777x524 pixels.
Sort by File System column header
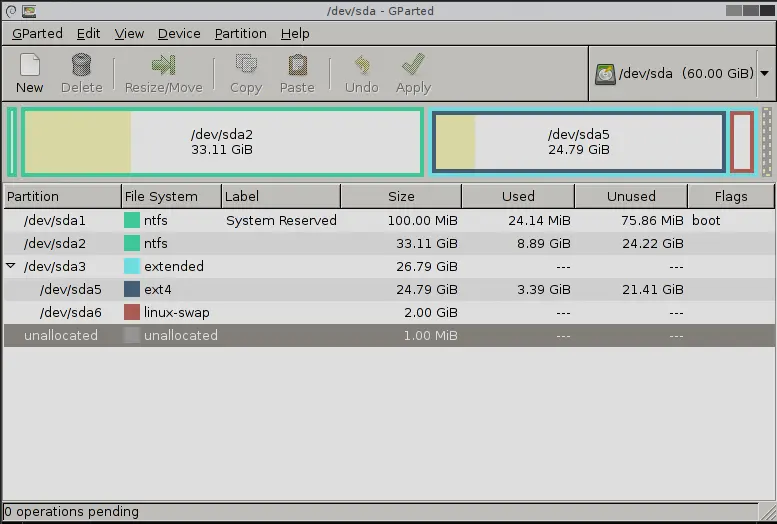tap(171, 196)
